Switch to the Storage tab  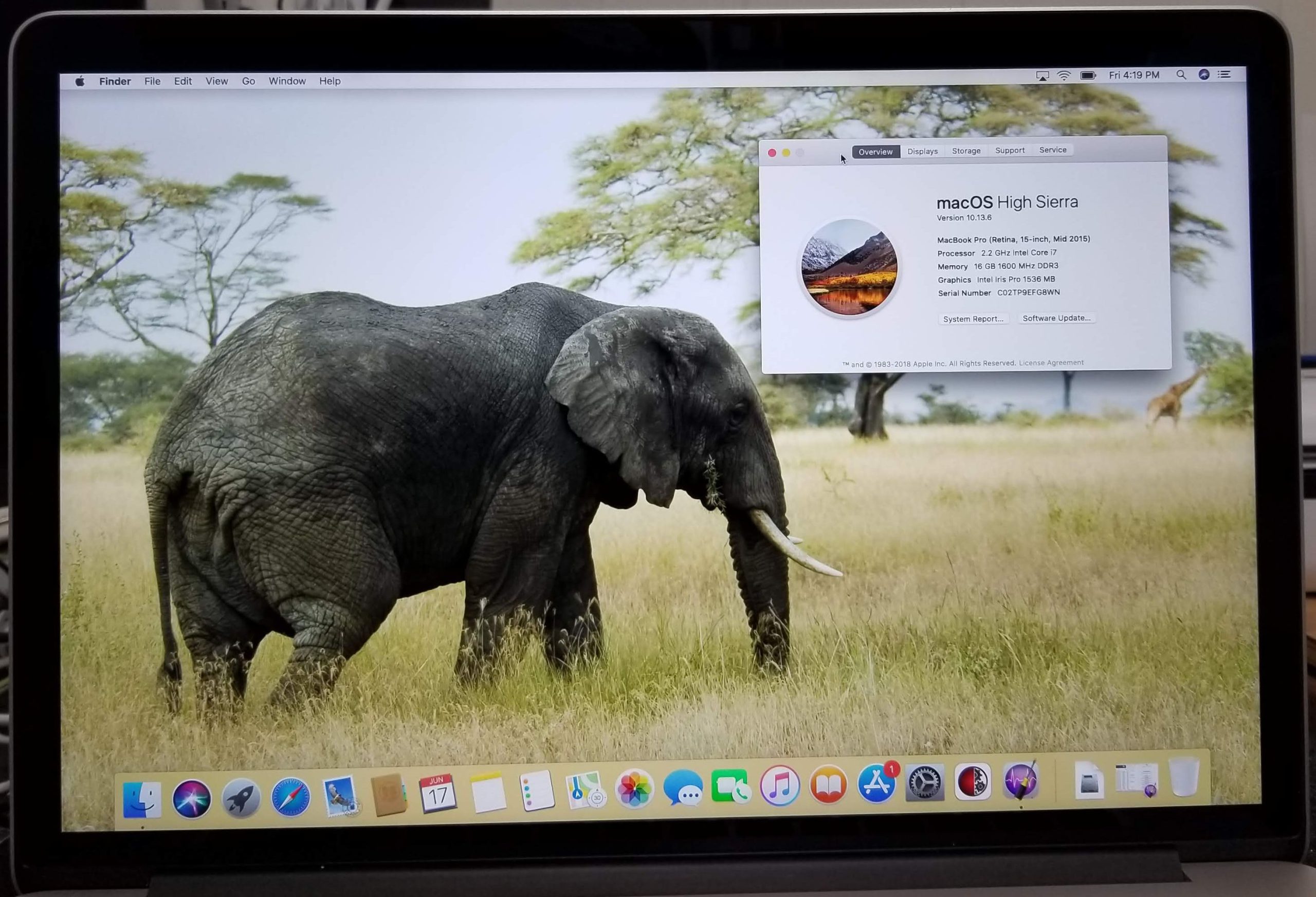point(966,151)
